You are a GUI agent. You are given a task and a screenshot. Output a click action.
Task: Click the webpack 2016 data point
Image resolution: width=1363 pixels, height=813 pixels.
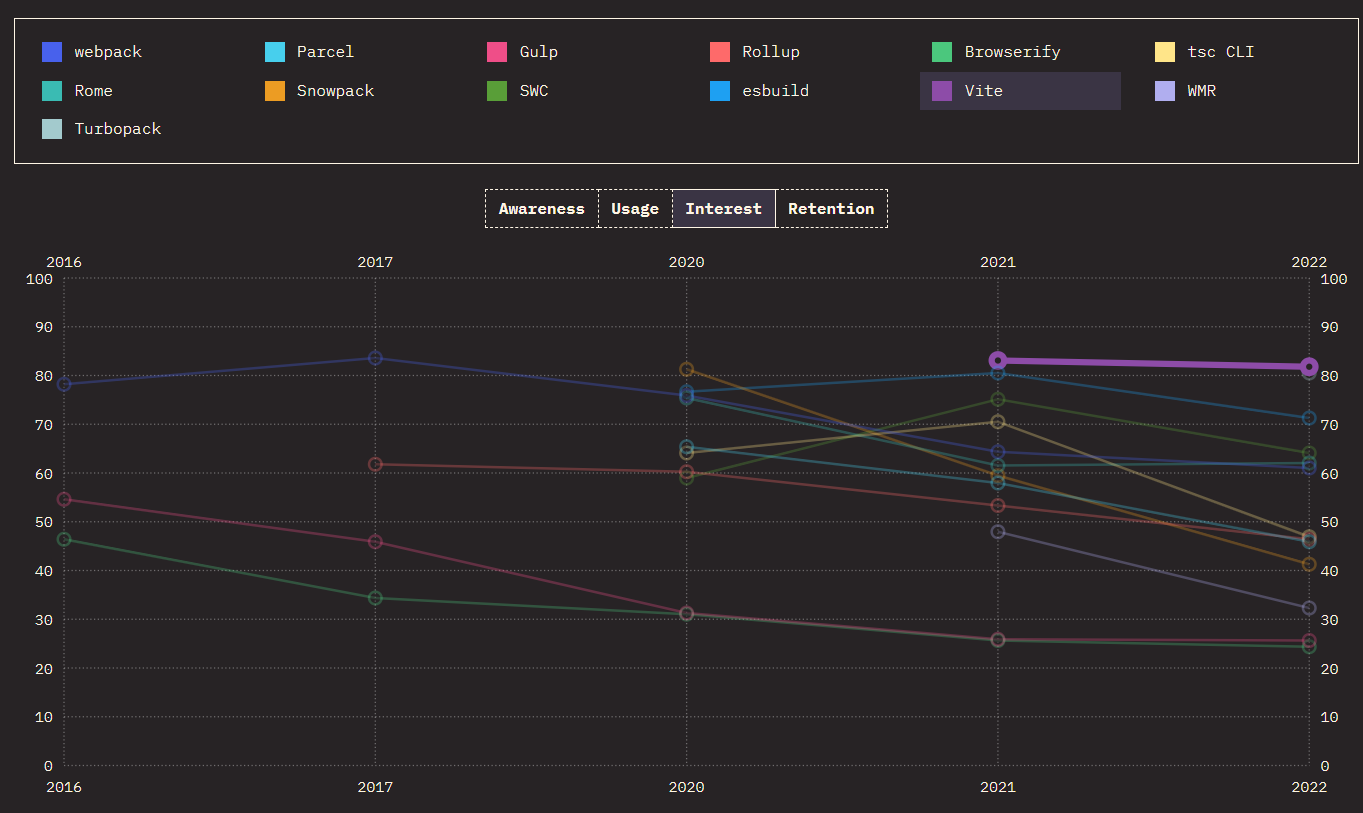tap(64, 384)
